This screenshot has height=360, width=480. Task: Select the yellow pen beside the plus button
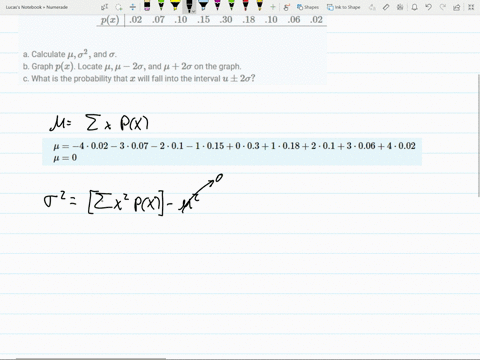point(260,5)
